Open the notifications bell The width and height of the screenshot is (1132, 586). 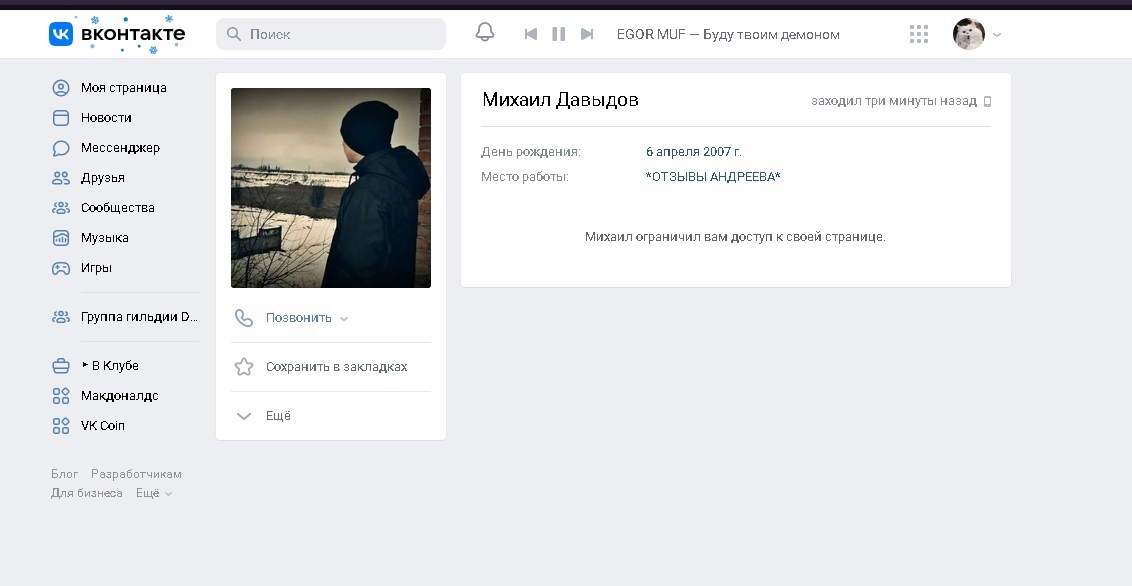(x=485, y=33)
